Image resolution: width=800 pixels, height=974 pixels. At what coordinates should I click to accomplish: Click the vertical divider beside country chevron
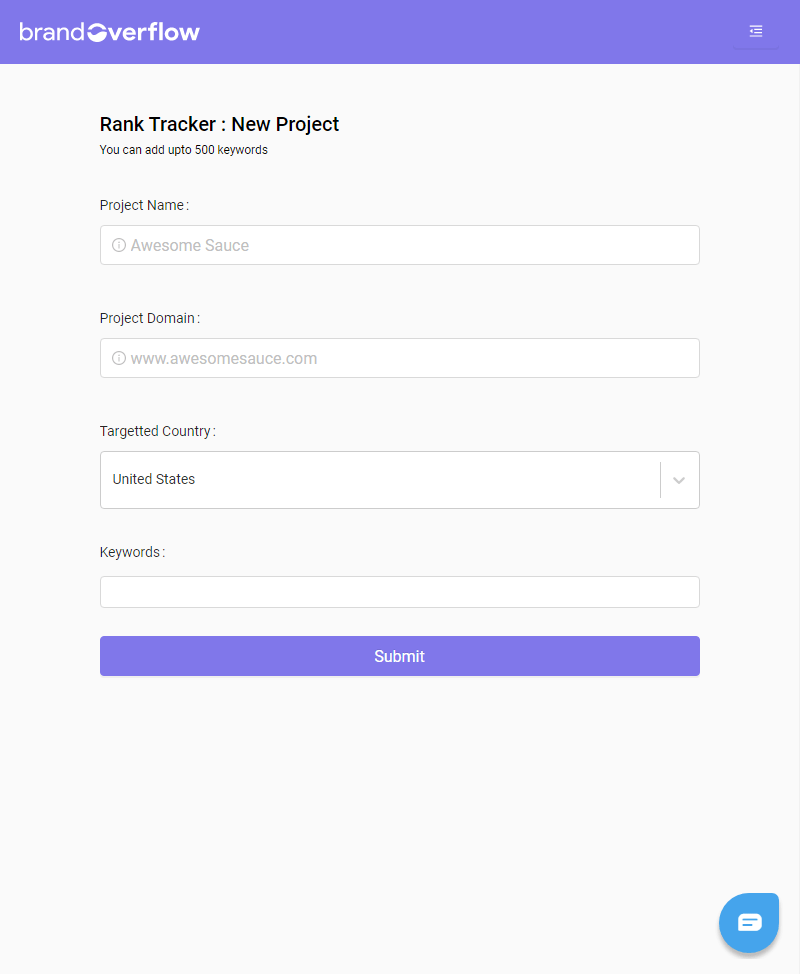(x=660, y=480)
